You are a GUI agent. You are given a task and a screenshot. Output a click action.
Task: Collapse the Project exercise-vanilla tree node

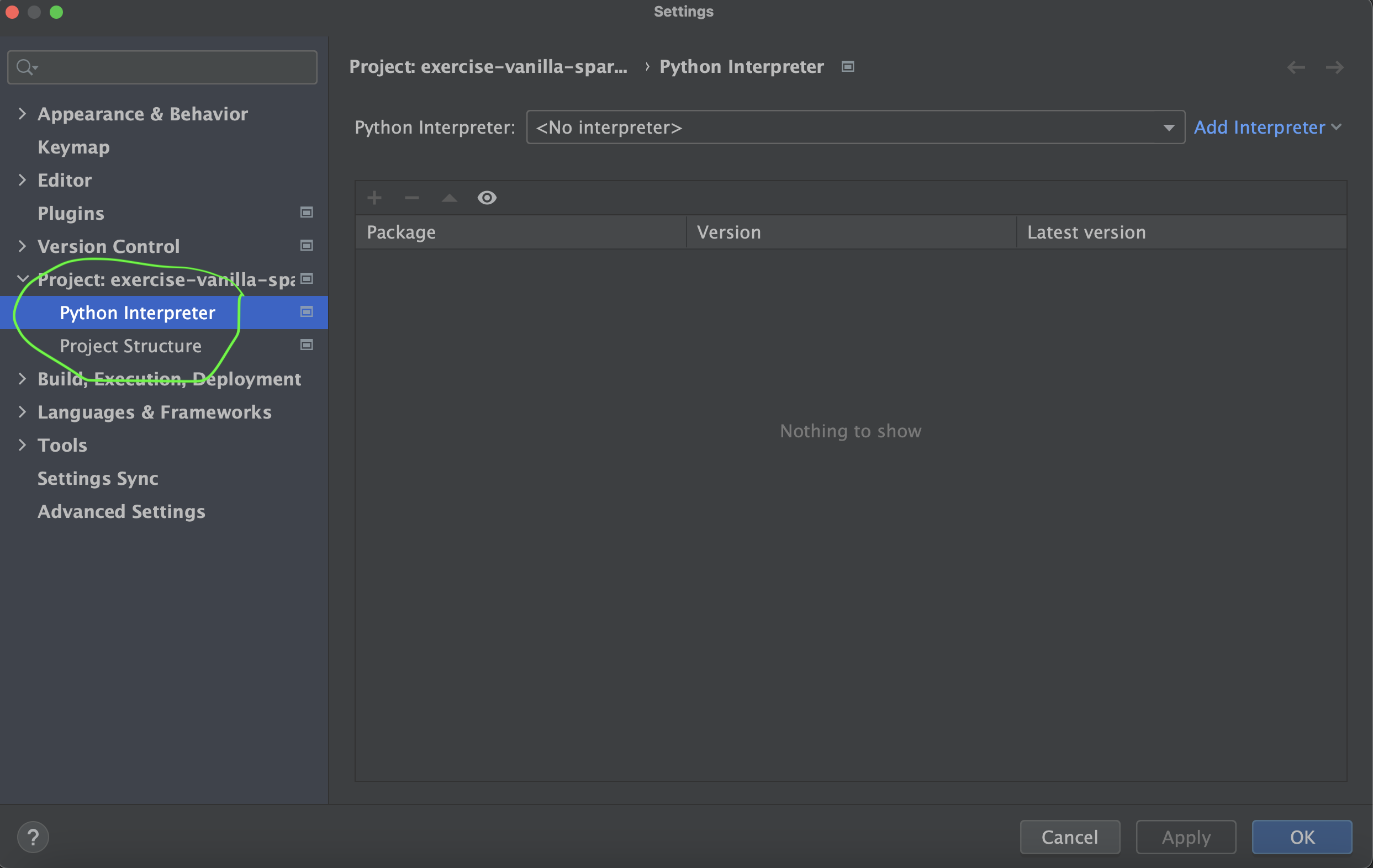[22, 279]
